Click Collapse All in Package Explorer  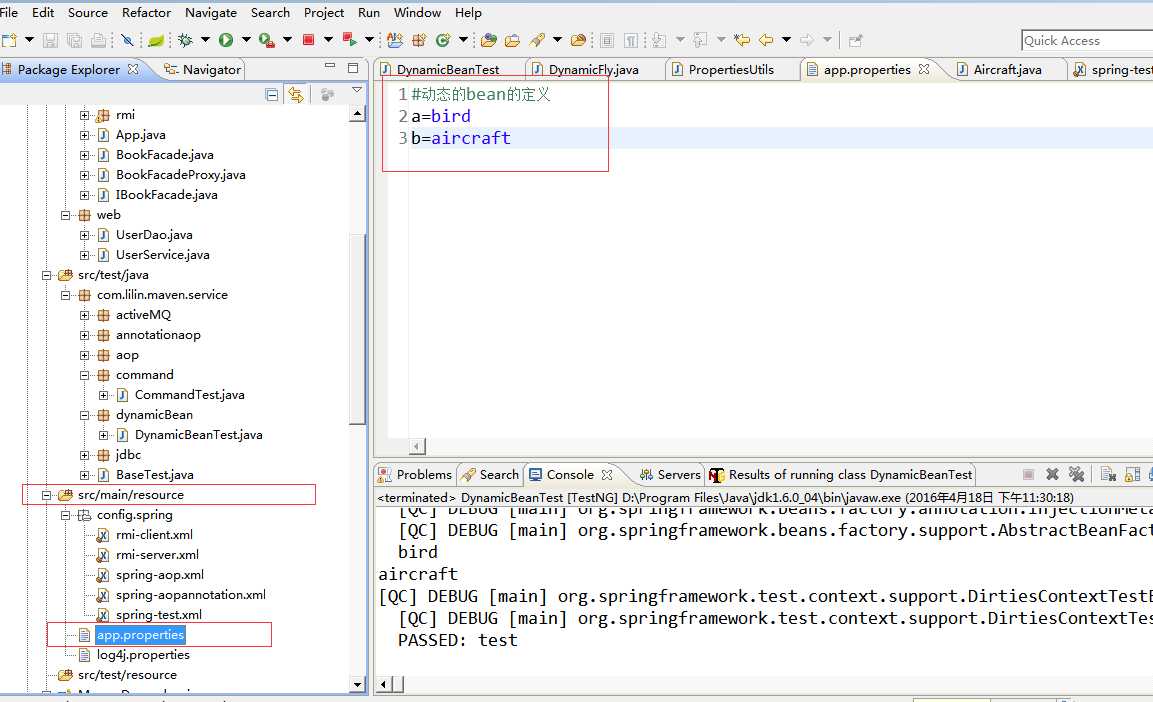[x=272, y=94]
